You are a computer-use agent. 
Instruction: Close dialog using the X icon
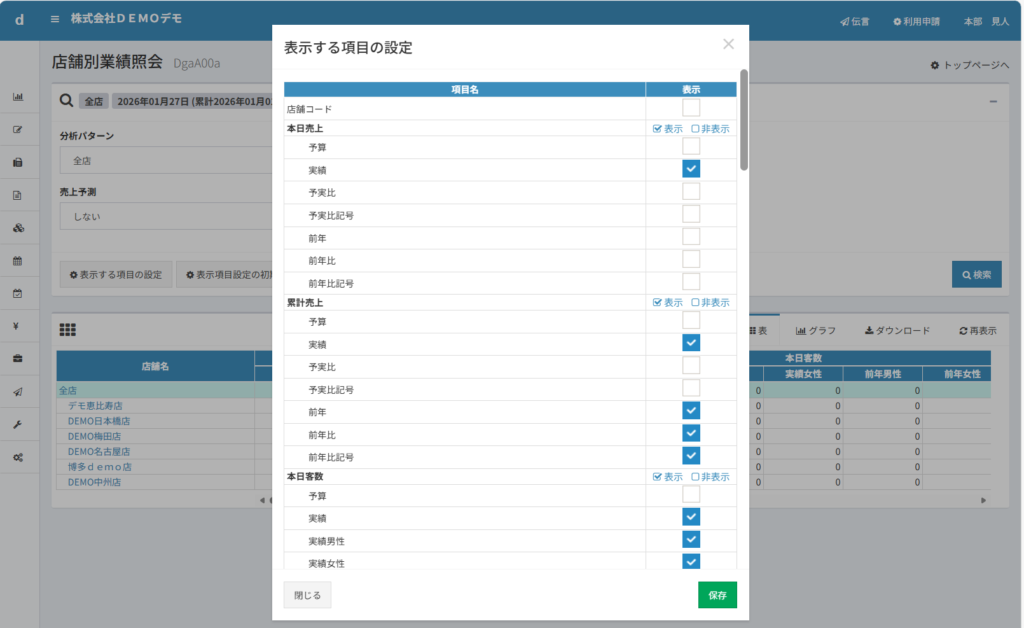pos(728,44)
